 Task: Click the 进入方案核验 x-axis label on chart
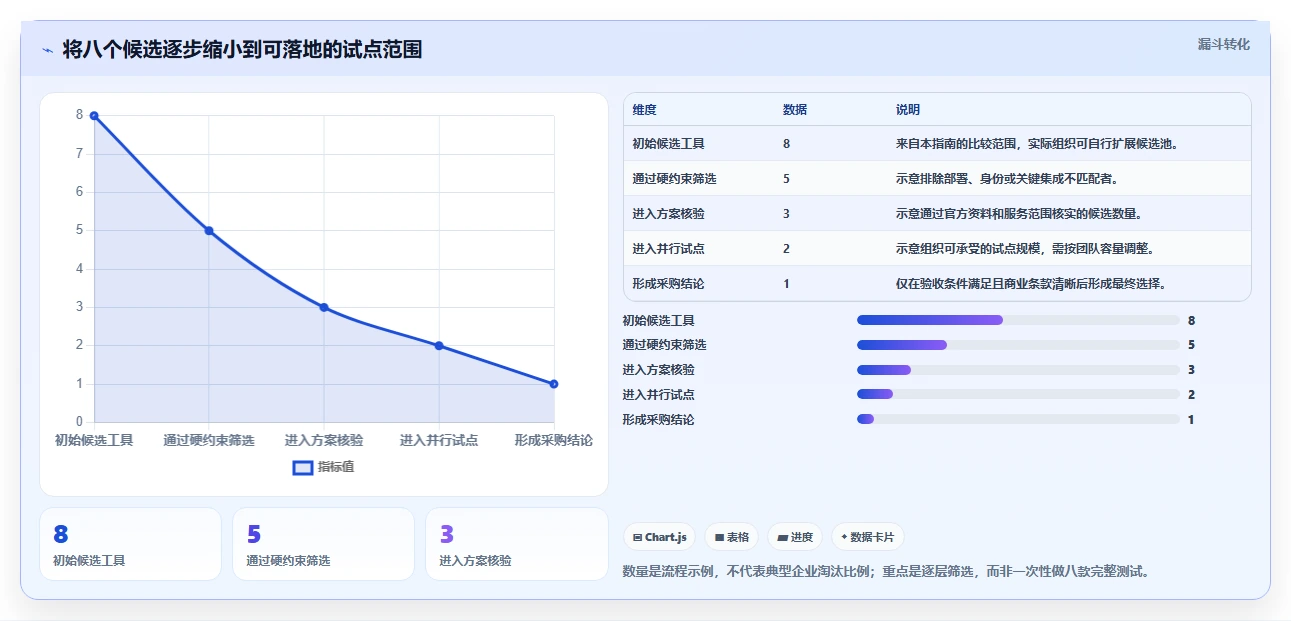(x=324, y=440)
